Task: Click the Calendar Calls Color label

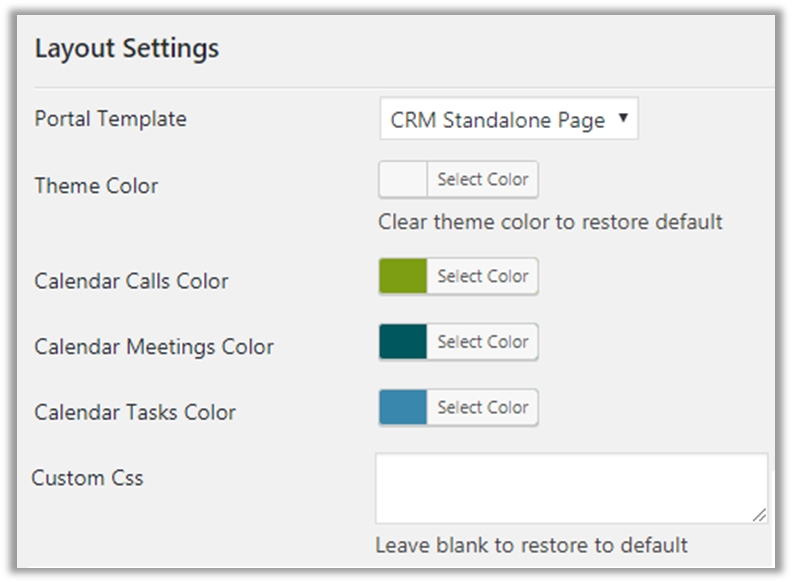Action: (x=131, y=281)
